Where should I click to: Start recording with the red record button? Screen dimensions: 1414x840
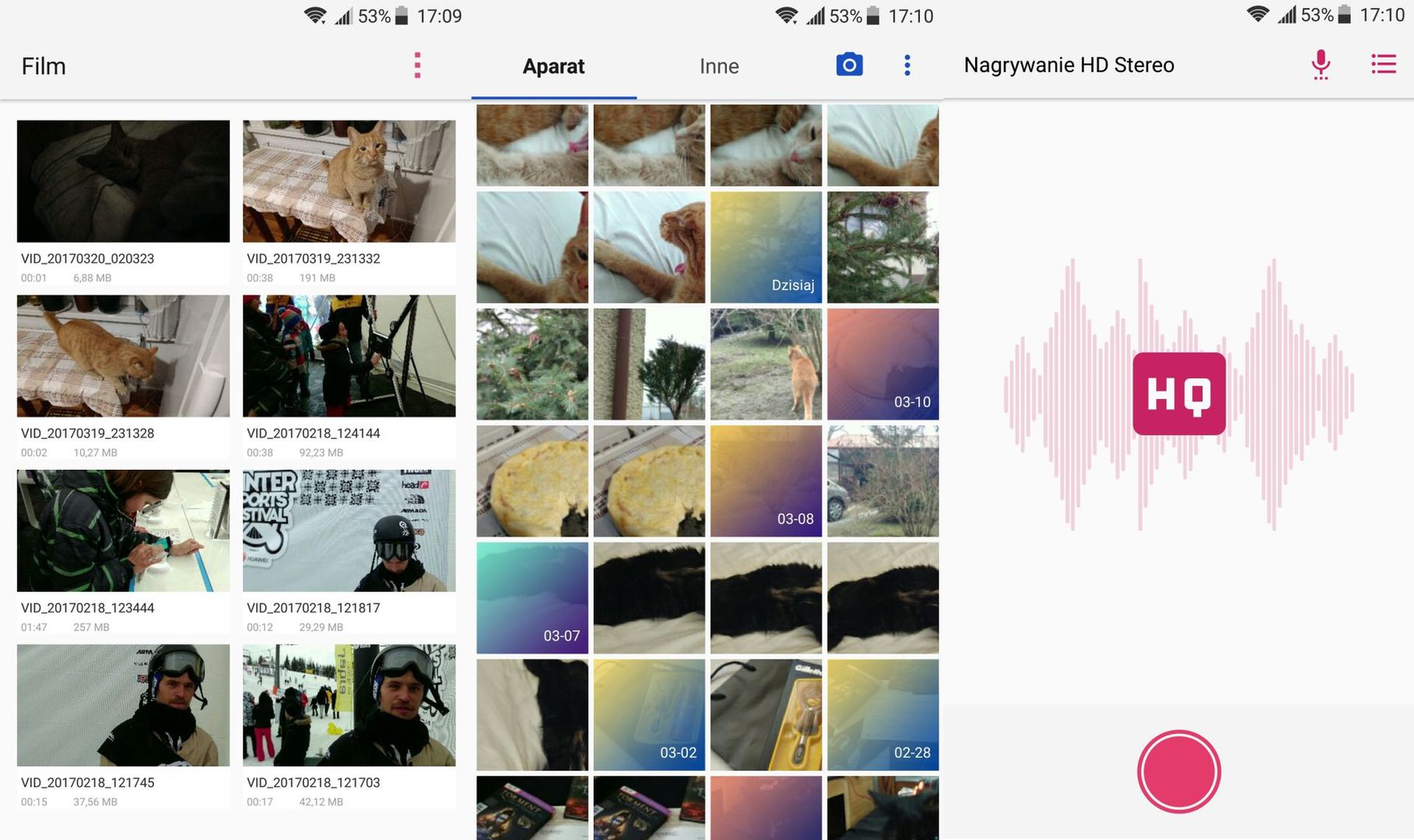tap(1179, 772)
